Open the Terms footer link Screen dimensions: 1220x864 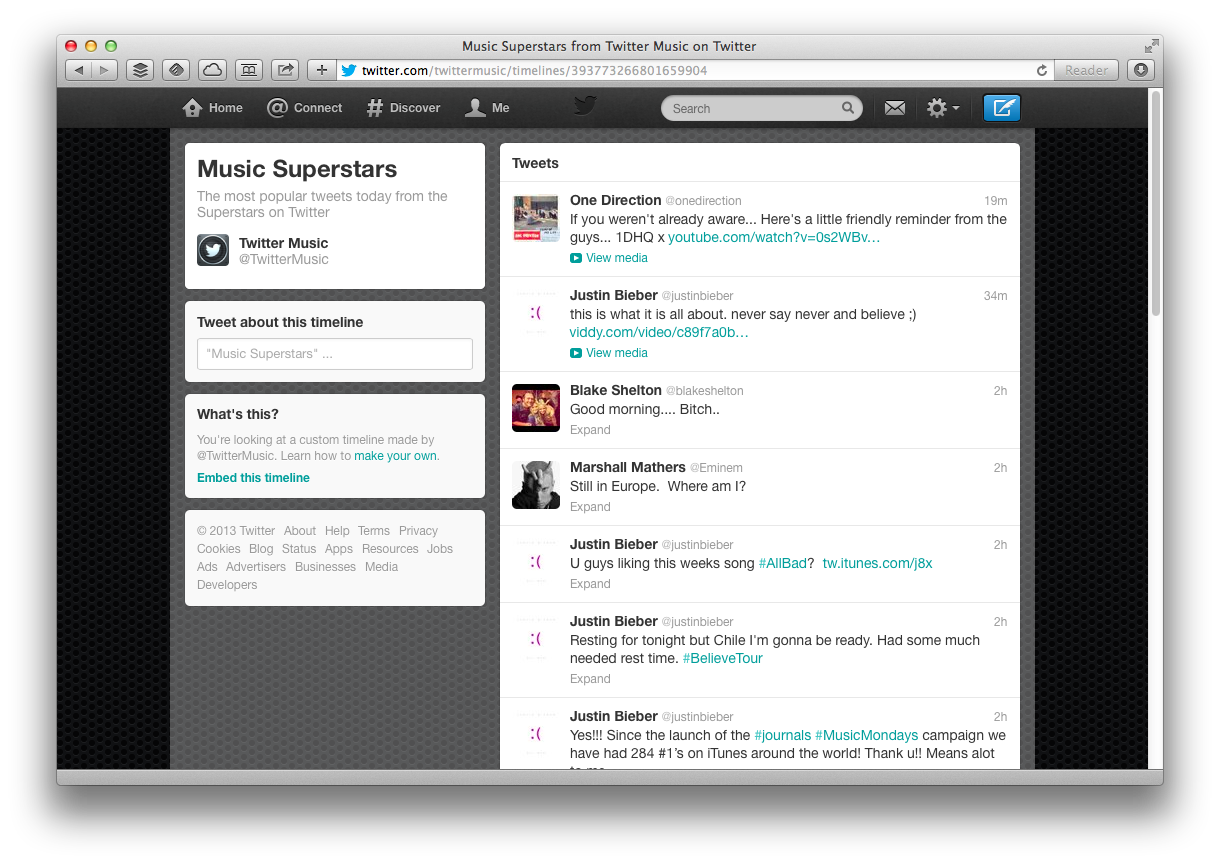click(x=374, y=531)
